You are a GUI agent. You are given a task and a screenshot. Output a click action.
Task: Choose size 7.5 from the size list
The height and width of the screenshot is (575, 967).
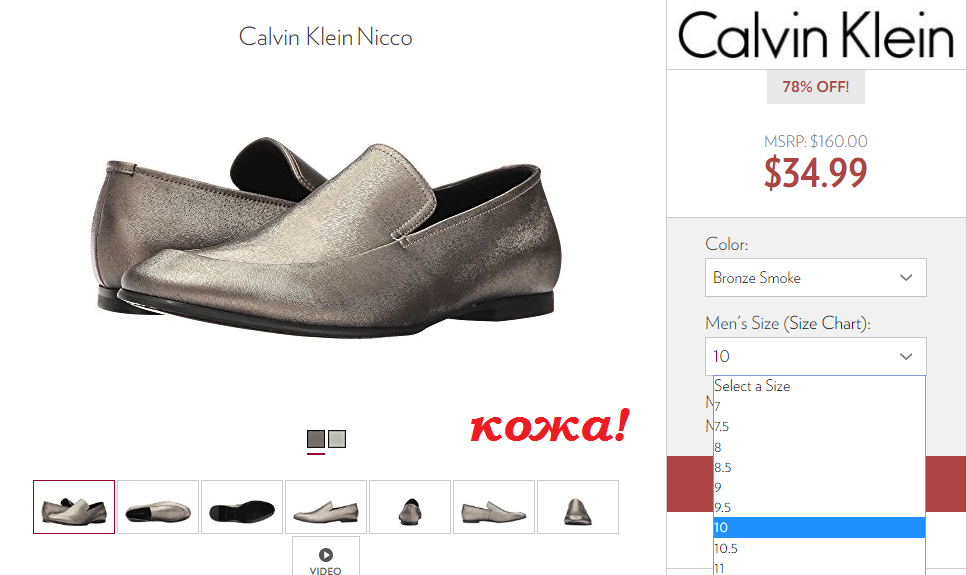tap(820, 426)
